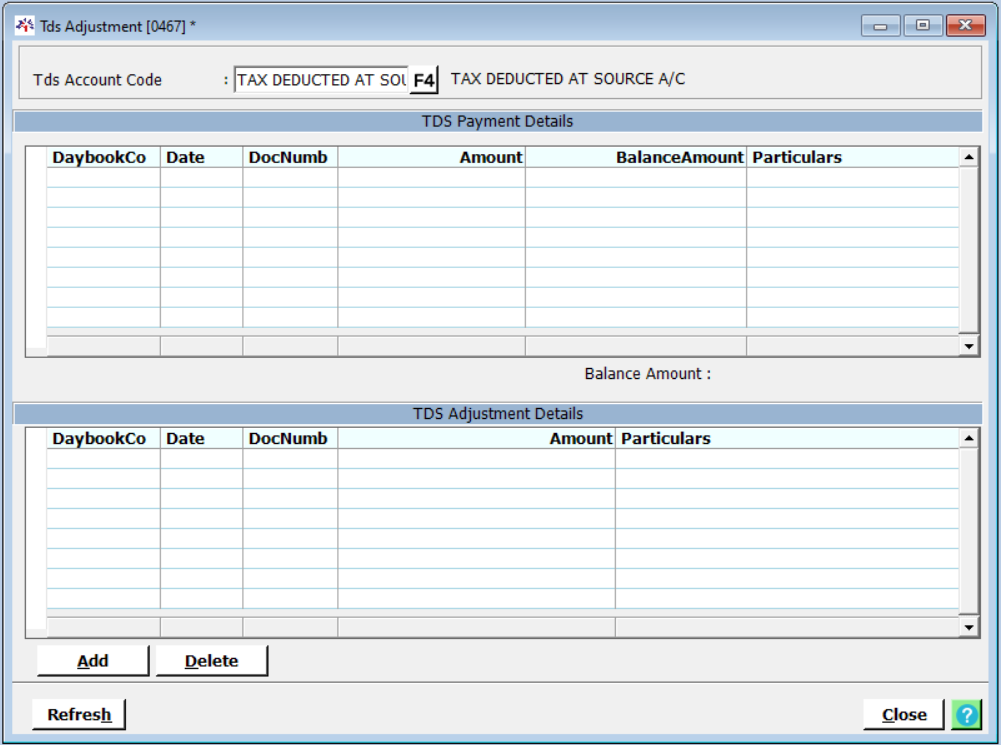The image size is (1001, 745).
Task: Select first Particulars cell in adjustment grid
Action: pos(786,459)
